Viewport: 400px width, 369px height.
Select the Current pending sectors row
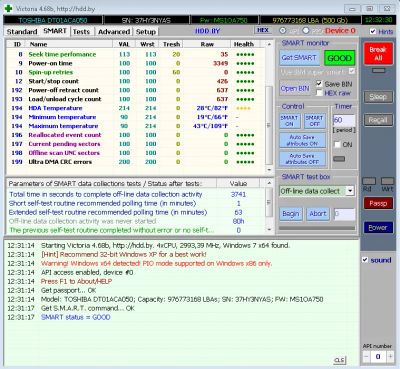[136, 144]
